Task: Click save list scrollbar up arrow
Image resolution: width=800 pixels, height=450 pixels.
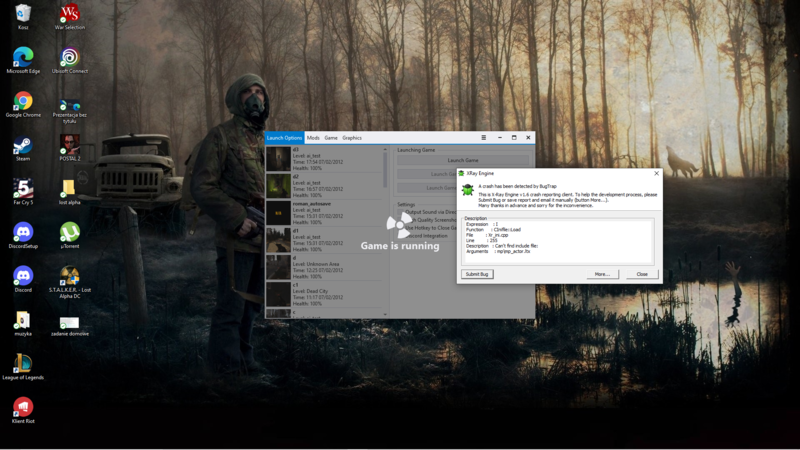Action: [385, 149]
